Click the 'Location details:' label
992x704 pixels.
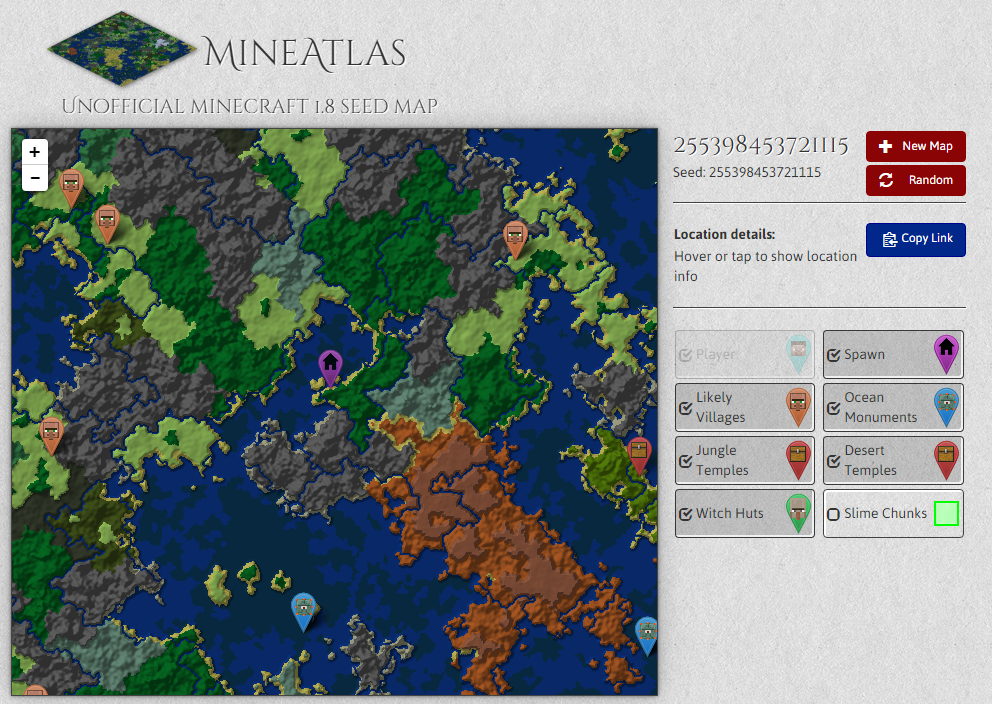click(x=724, y=234)
